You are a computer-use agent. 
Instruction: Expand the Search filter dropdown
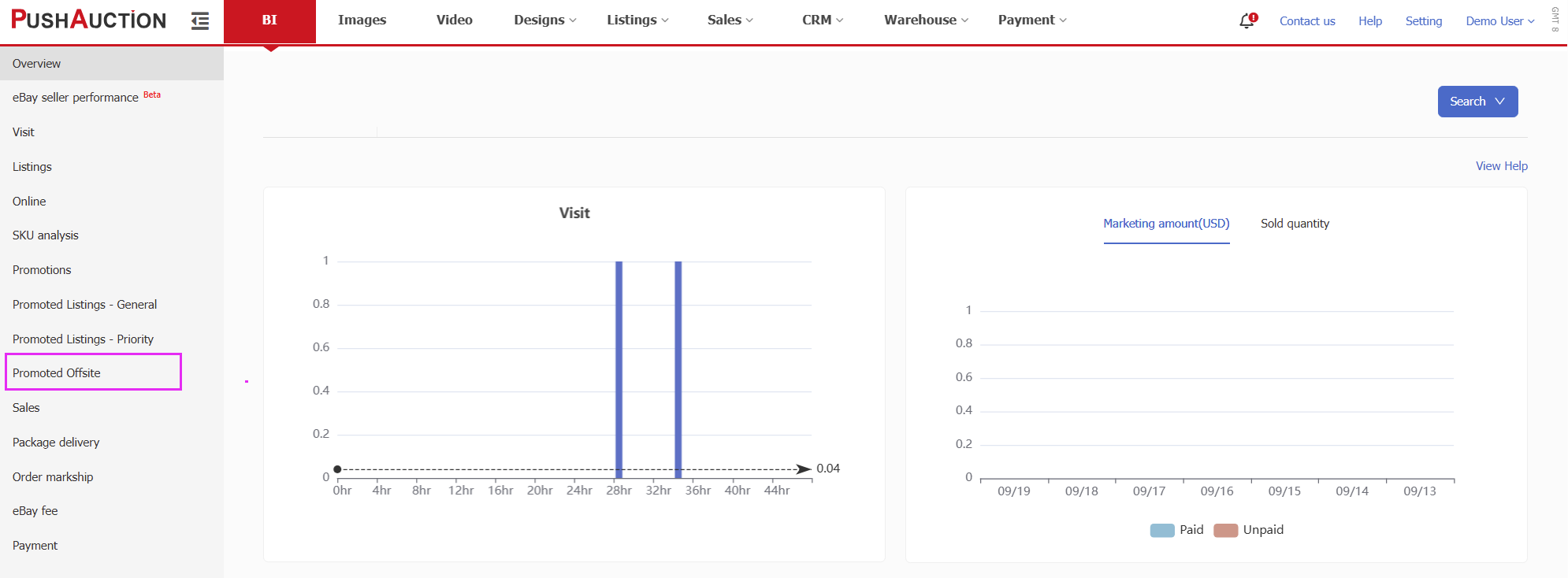(1477, 102)
